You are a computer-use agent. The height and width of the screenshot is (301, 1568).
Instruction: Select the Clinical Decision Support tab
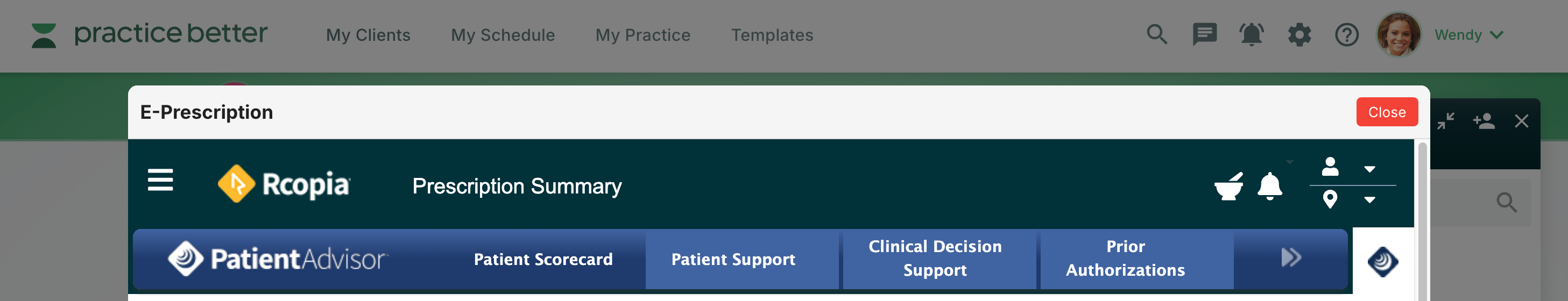coord(934,259)
